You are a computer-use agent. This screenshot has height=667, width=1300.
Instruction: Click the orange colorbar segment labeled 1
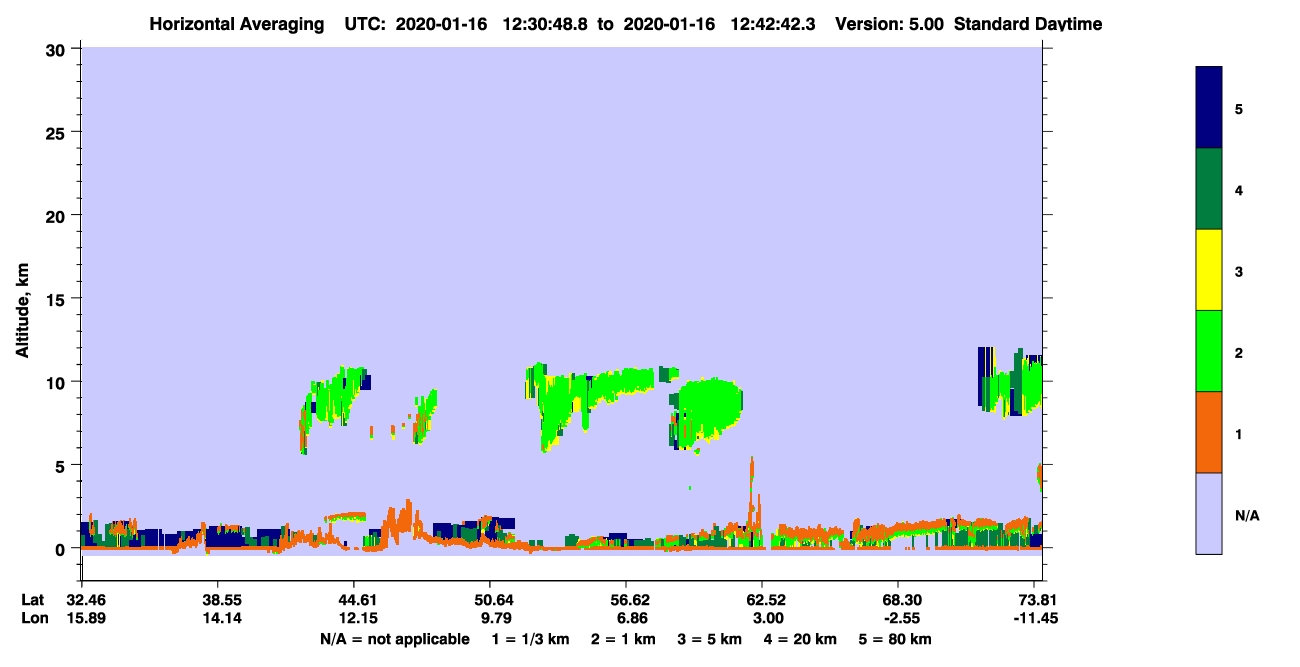[1209, 432]
